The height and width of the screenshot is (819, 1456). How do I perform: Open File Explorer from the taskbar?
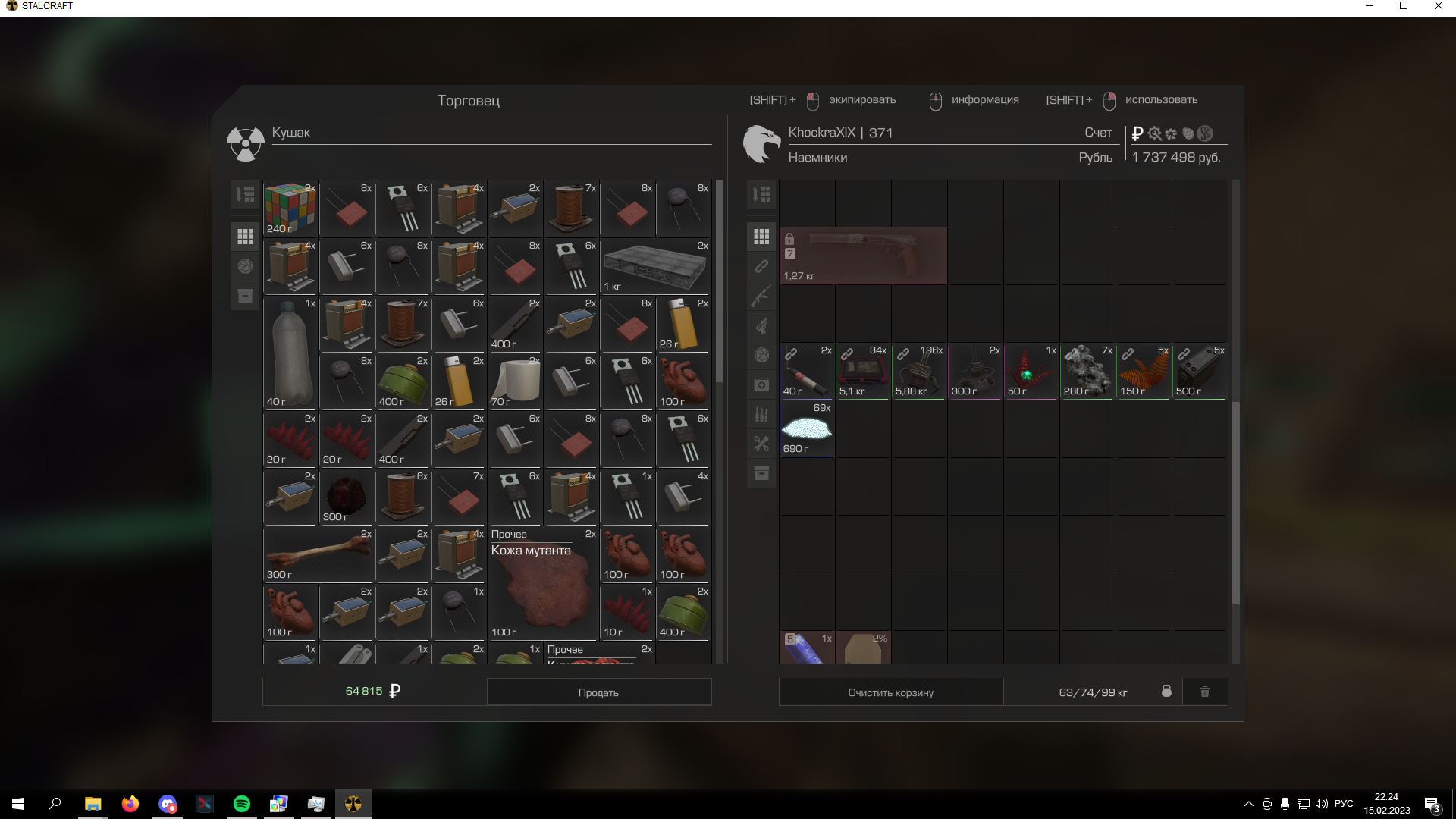click(93, 804)
